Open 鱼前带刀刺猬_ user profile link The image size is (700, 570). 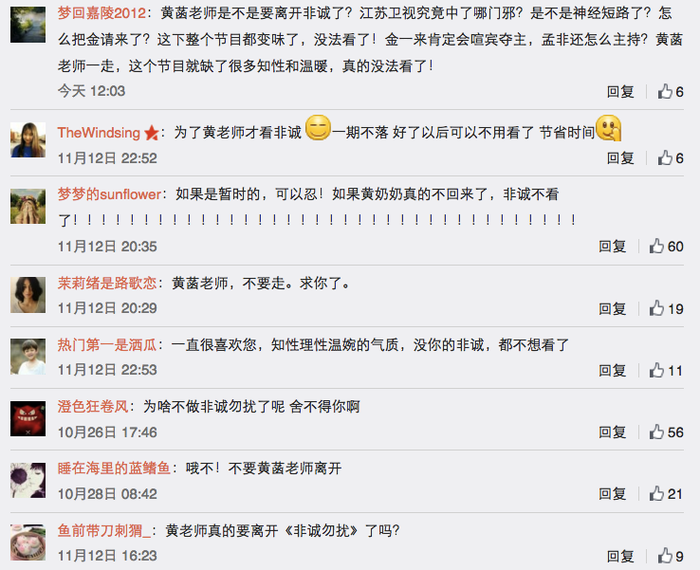click(107, 530)
